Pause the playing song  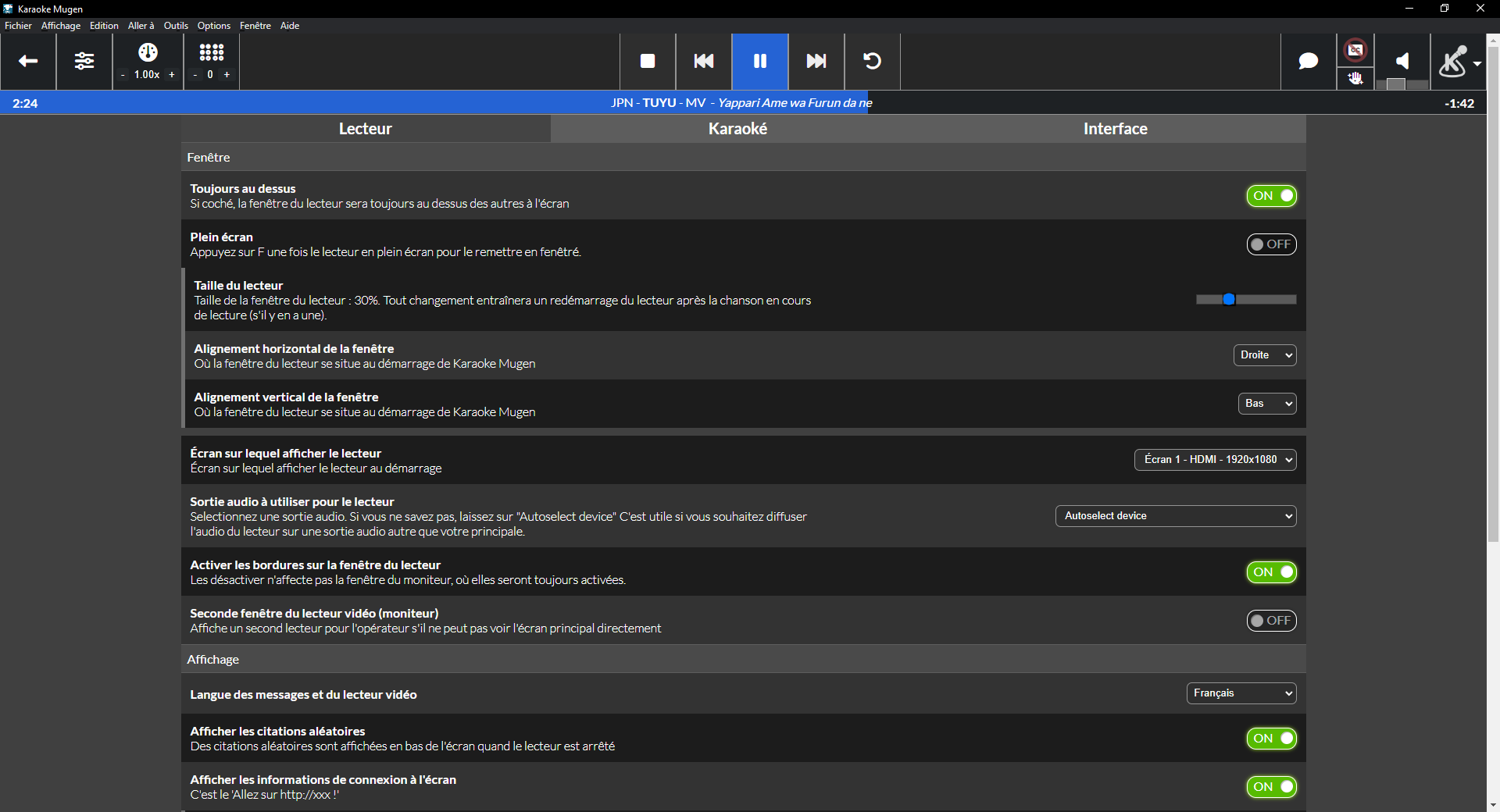point(760,61)
